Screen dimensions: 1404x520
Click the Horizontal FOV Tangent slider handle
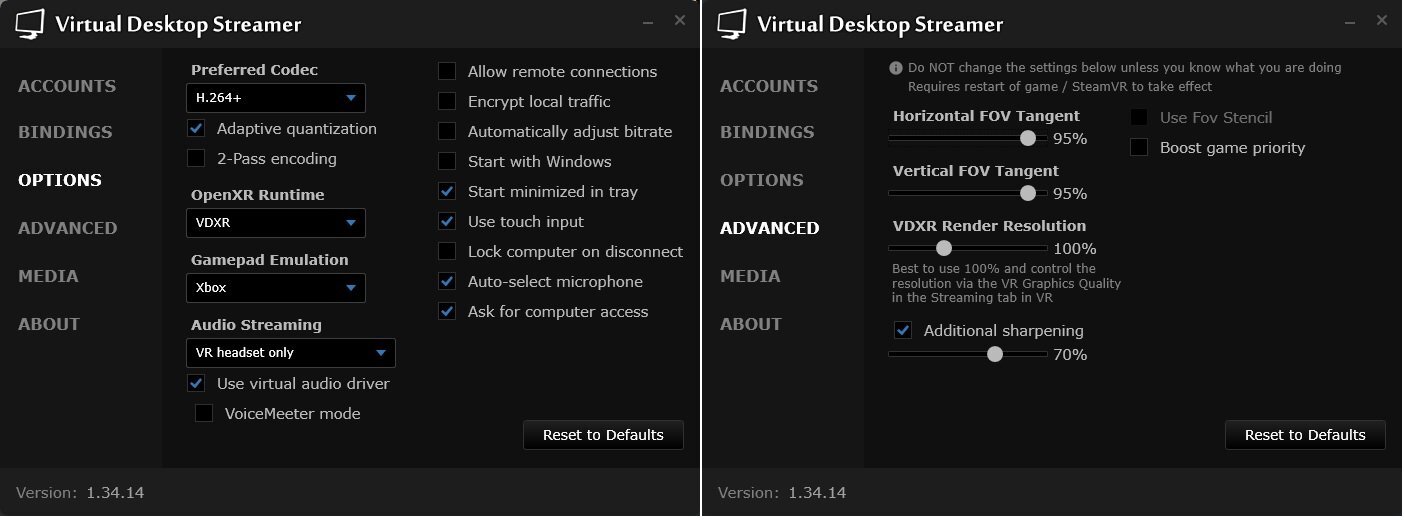point(1027,138)
